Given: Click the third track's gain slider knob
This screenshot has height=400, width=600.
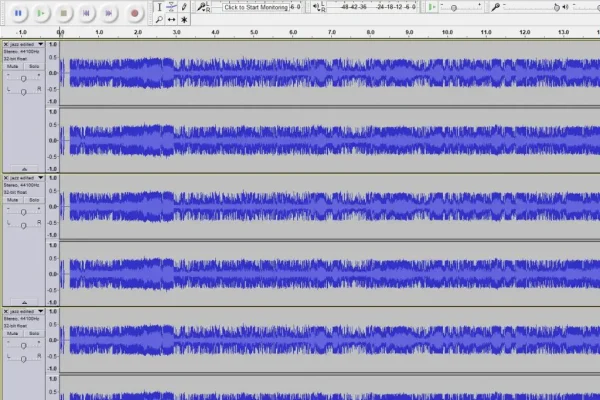Looking at the screenshot, I should 23,346.
